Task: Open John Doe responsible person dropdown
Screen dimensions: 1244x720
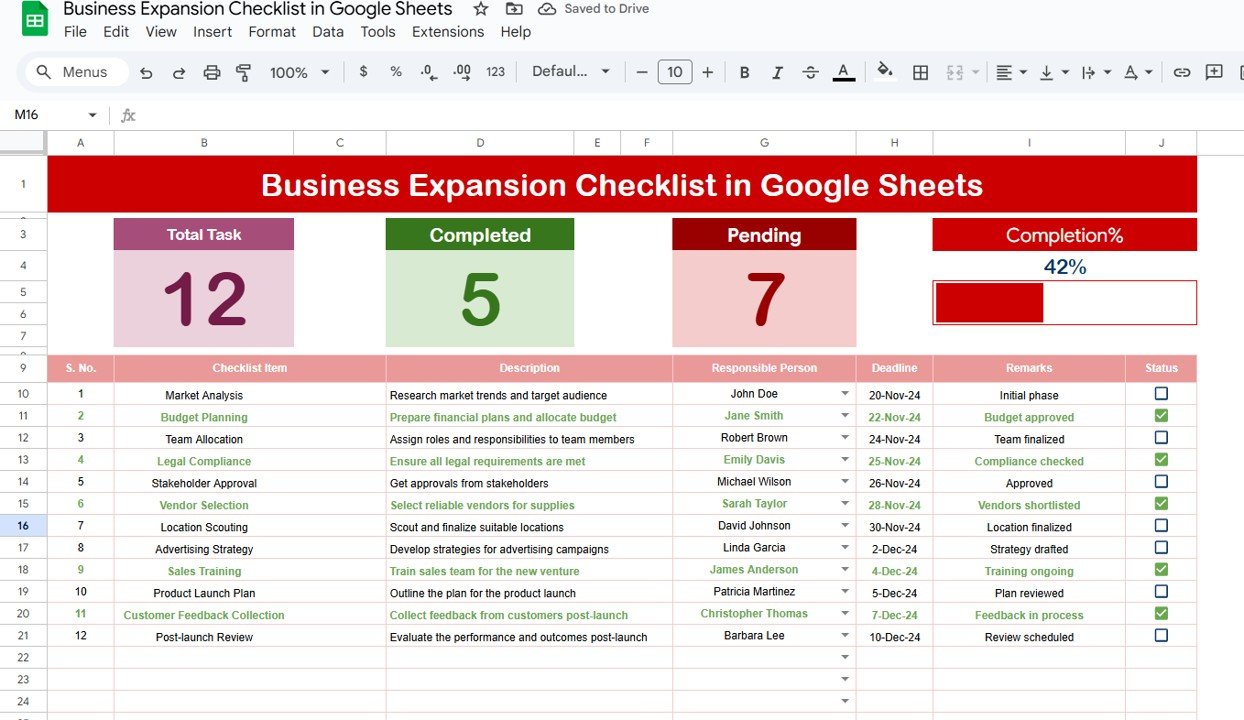Action: pyautogui.click(x=845, y=394)
